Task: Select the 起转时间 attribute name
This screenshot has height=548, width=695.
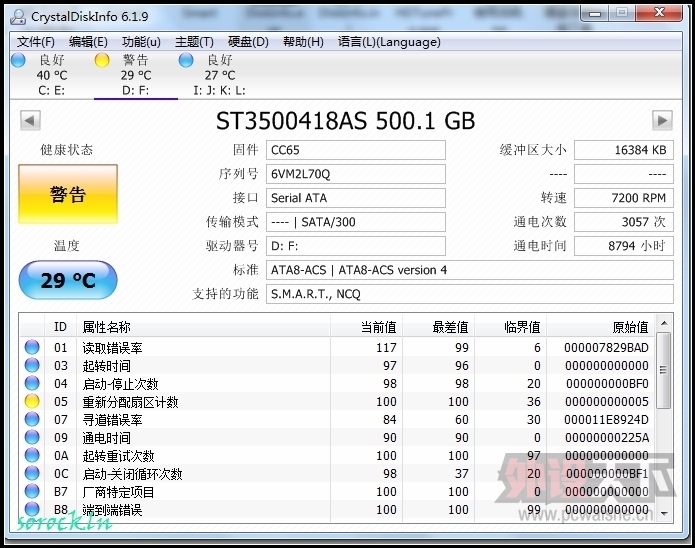Action: point(106,366)
